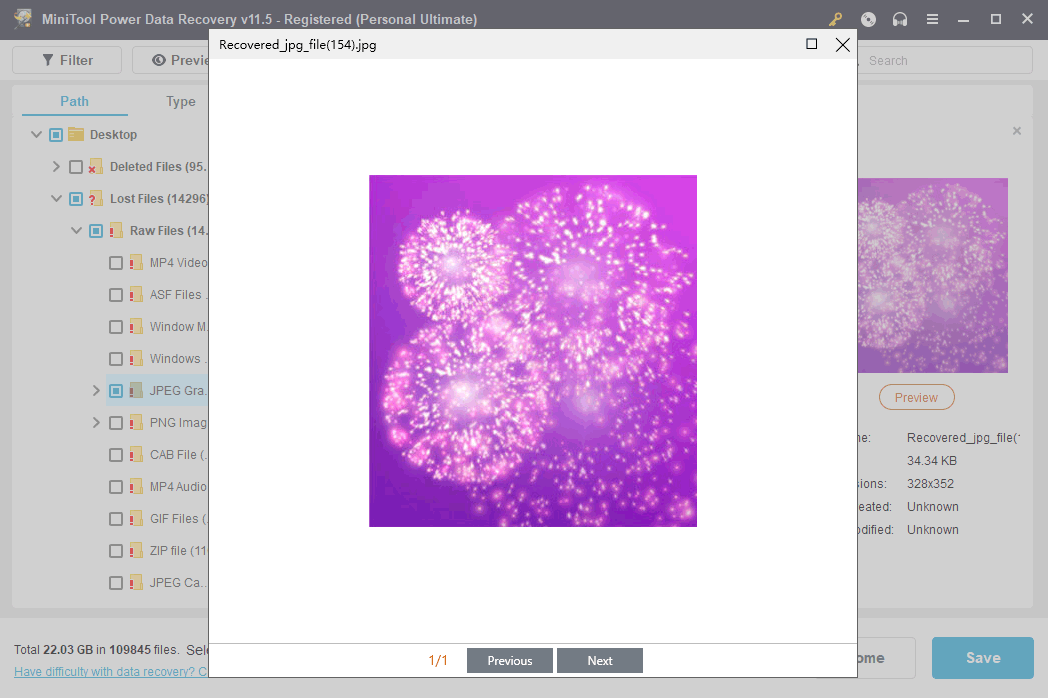Image resolution: width=1048 pixels, height=698 pixels.
Task: Toggle the Lost Files checkbox
Action: 76,199
